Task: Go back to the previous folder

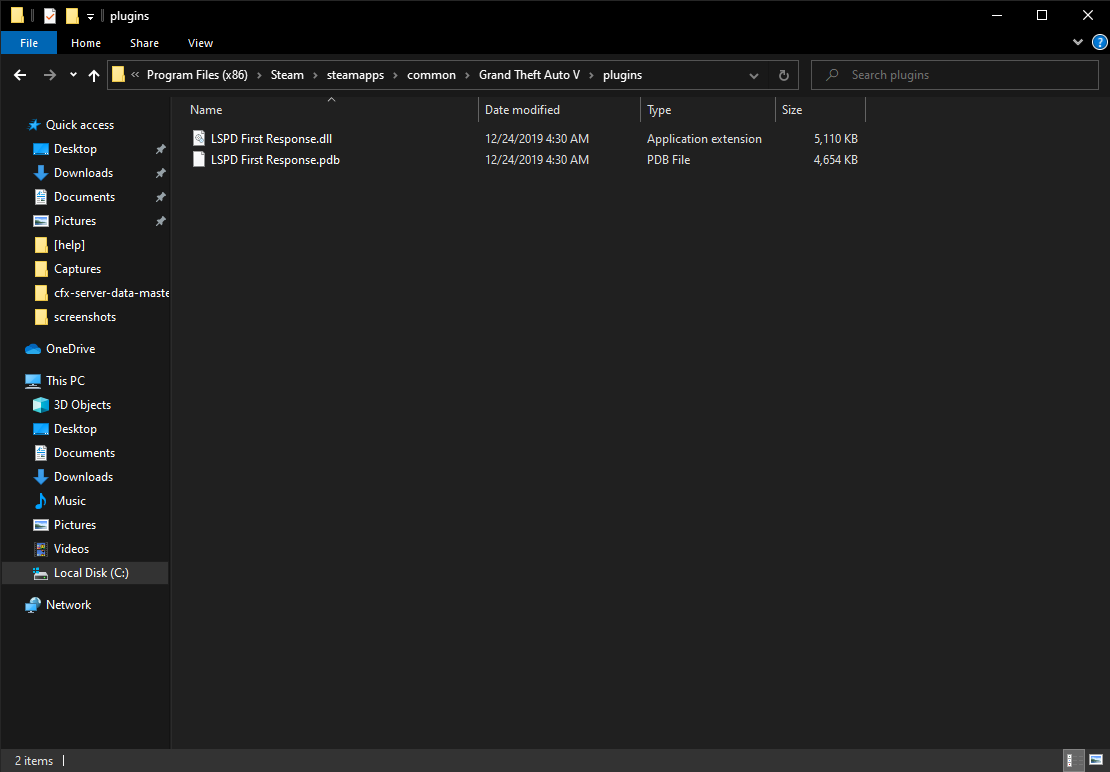Action: pyautogui.click(x=20, y=75)
